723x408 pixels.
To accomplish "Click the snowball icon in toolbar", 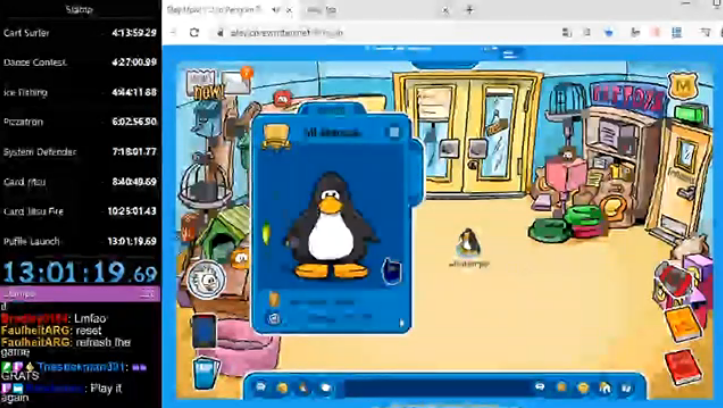I will 326,388.
